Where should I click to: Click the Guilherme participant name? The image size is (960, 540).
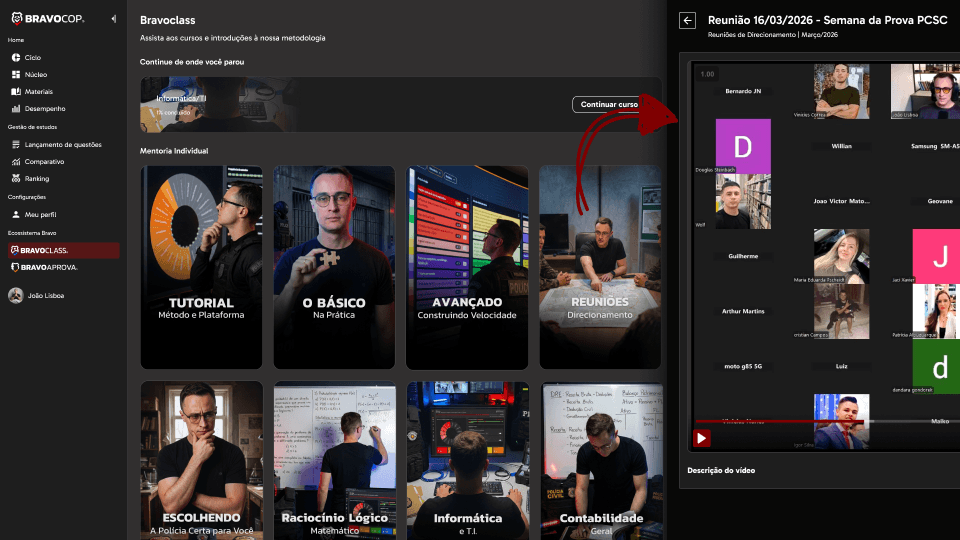[x=743, y=257]
